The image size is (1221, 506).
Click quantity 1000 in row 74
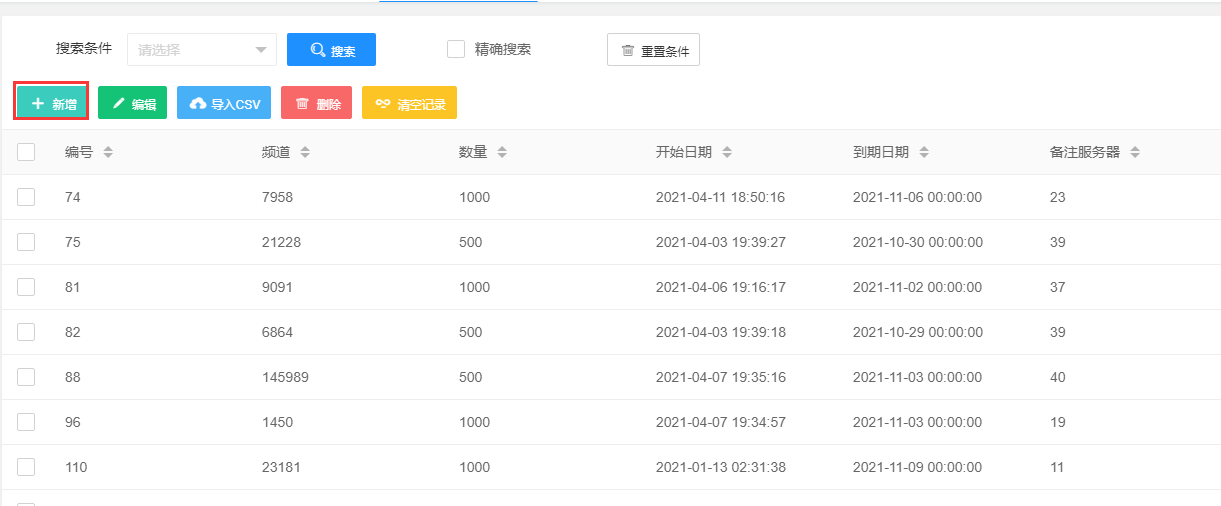pos(475,197)
